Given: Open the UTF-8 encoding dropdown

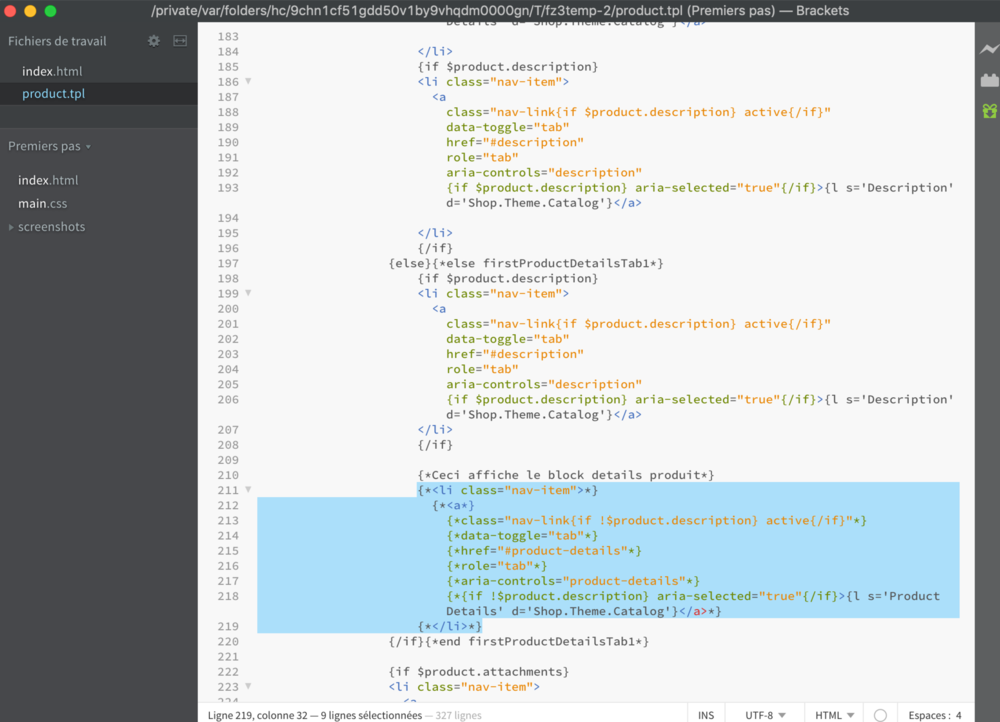Looking at the screenshot, I should pos(765,715).
